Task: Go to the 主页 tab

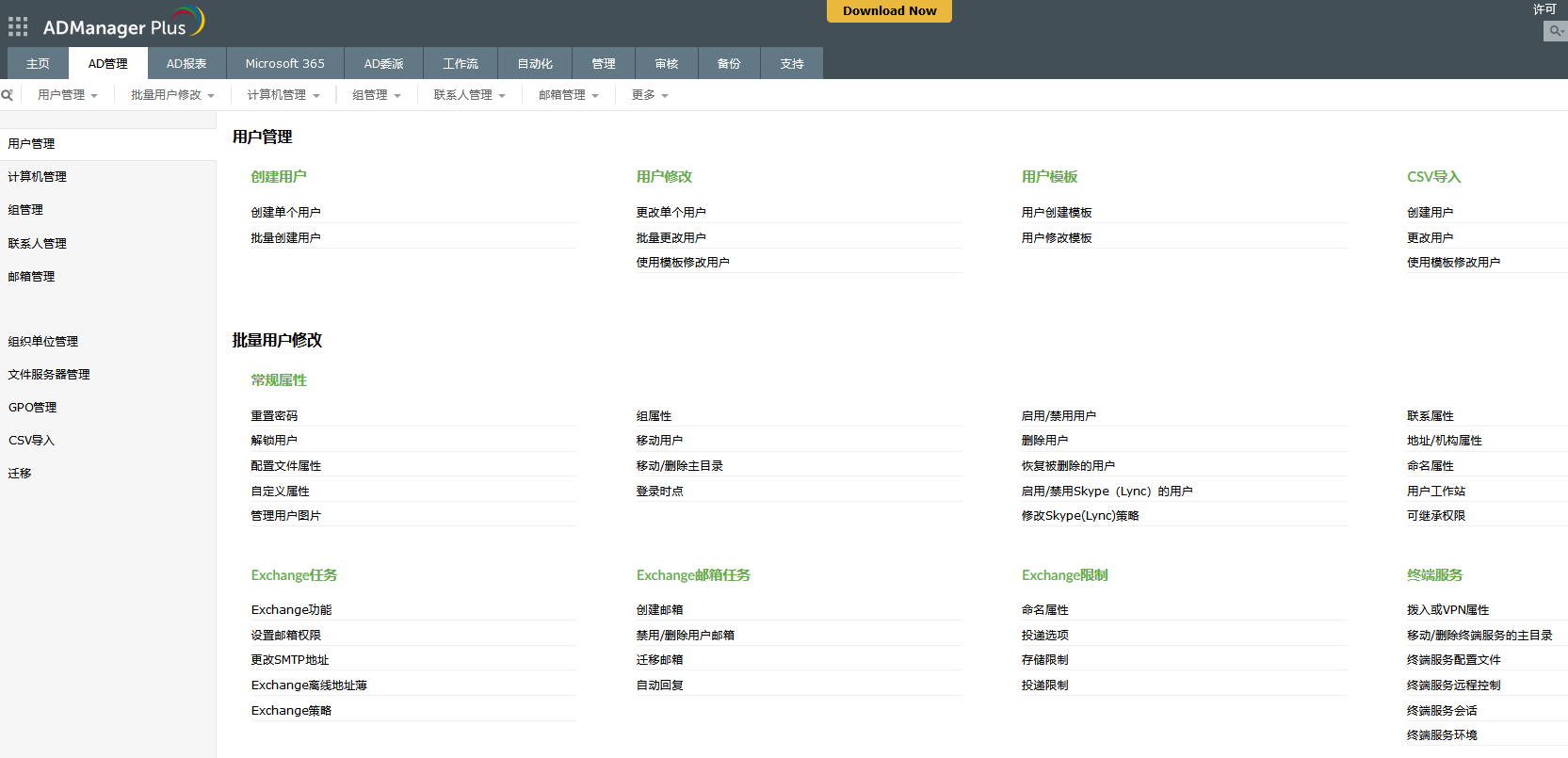Action: 38,64
